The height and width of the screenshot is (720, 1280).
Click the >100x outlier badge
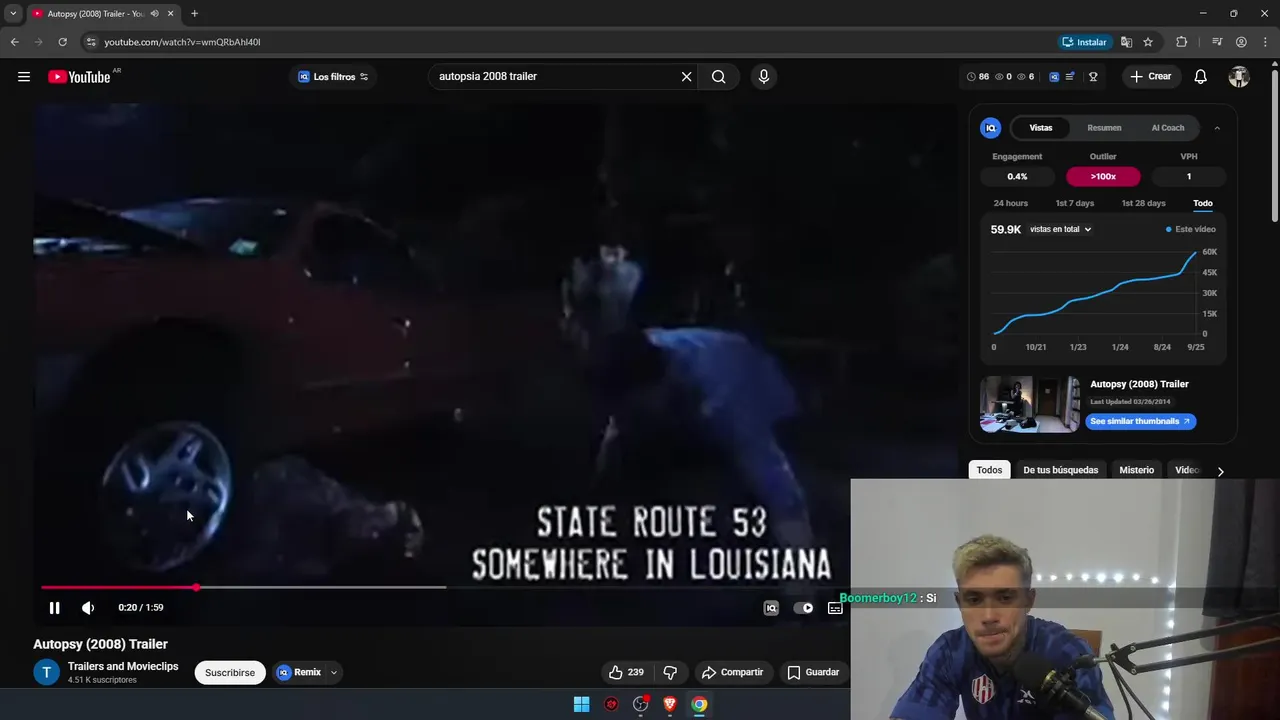tap(1103, 177)
